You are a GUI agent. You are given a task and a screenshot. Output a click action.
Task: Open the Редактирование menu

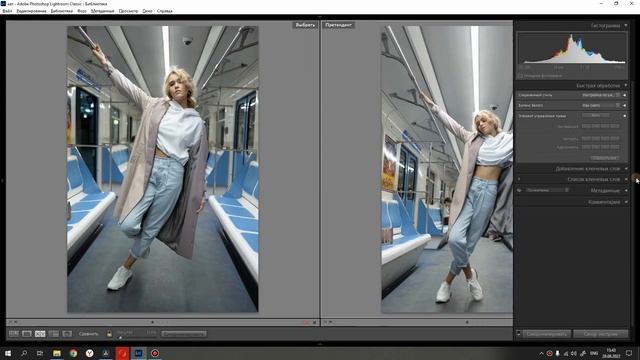pyautogui.click(x=31, y=11)
